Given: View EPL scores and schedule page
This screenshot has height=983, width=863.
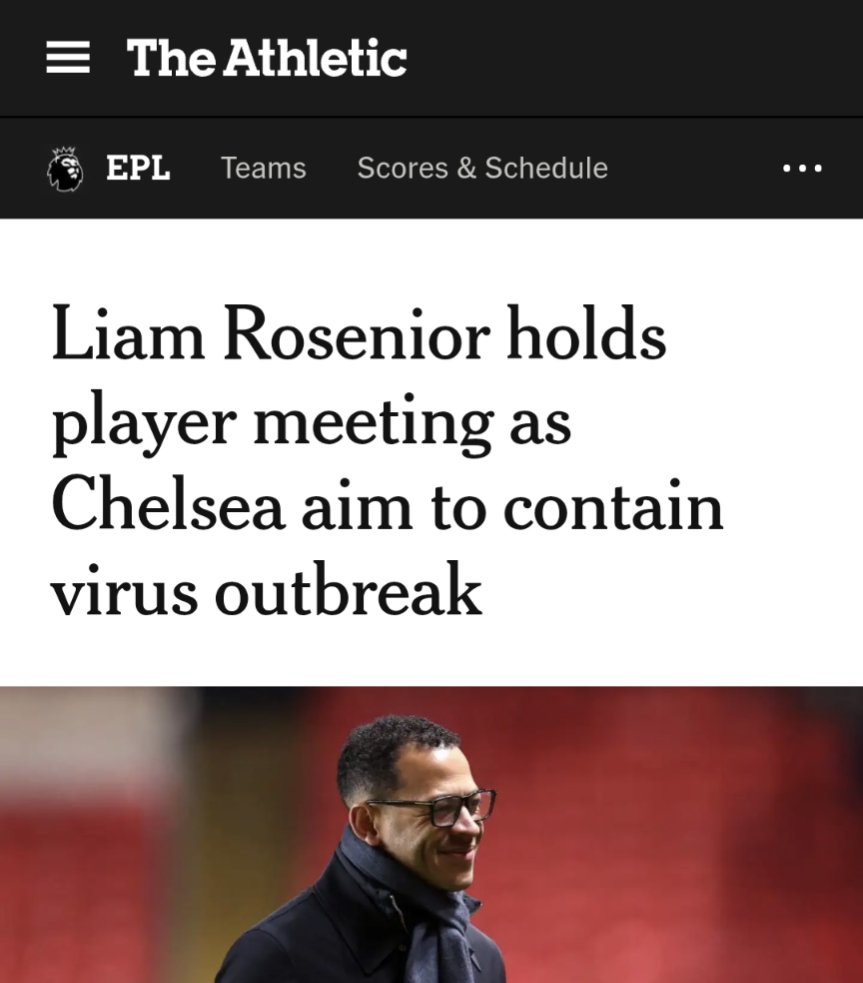Looking at the screenshot, I should pyautogui.click(x=482, y=168).
